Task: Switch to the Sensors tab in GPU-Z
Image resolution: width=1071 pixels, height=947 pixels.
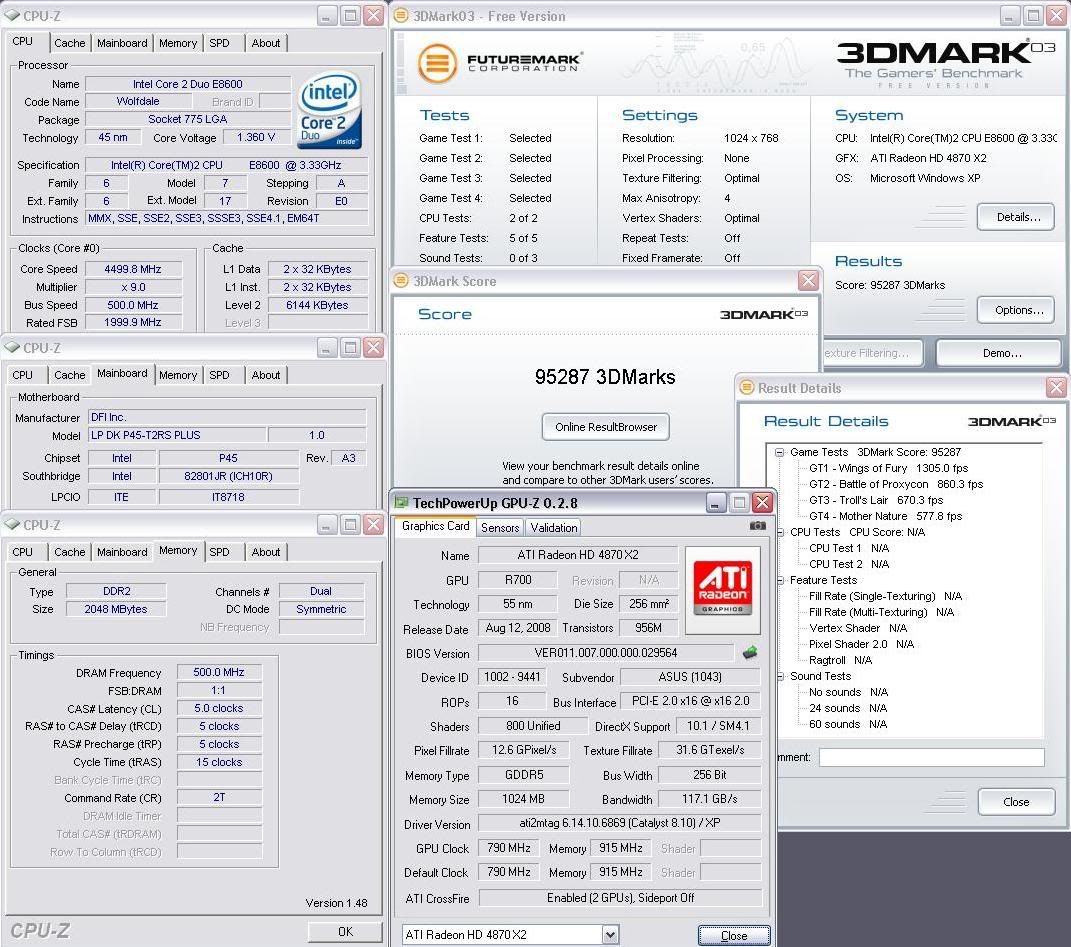Action: pyautogui.click(x=500, y=528)
